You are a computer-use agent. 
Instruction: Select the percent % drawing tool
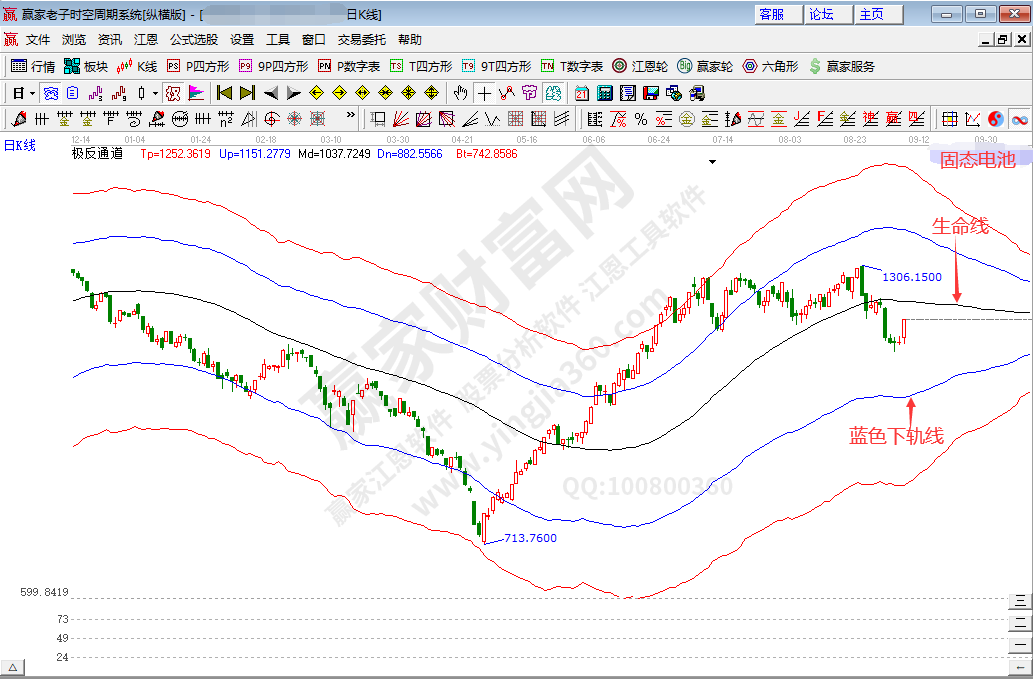coord(641,119)
